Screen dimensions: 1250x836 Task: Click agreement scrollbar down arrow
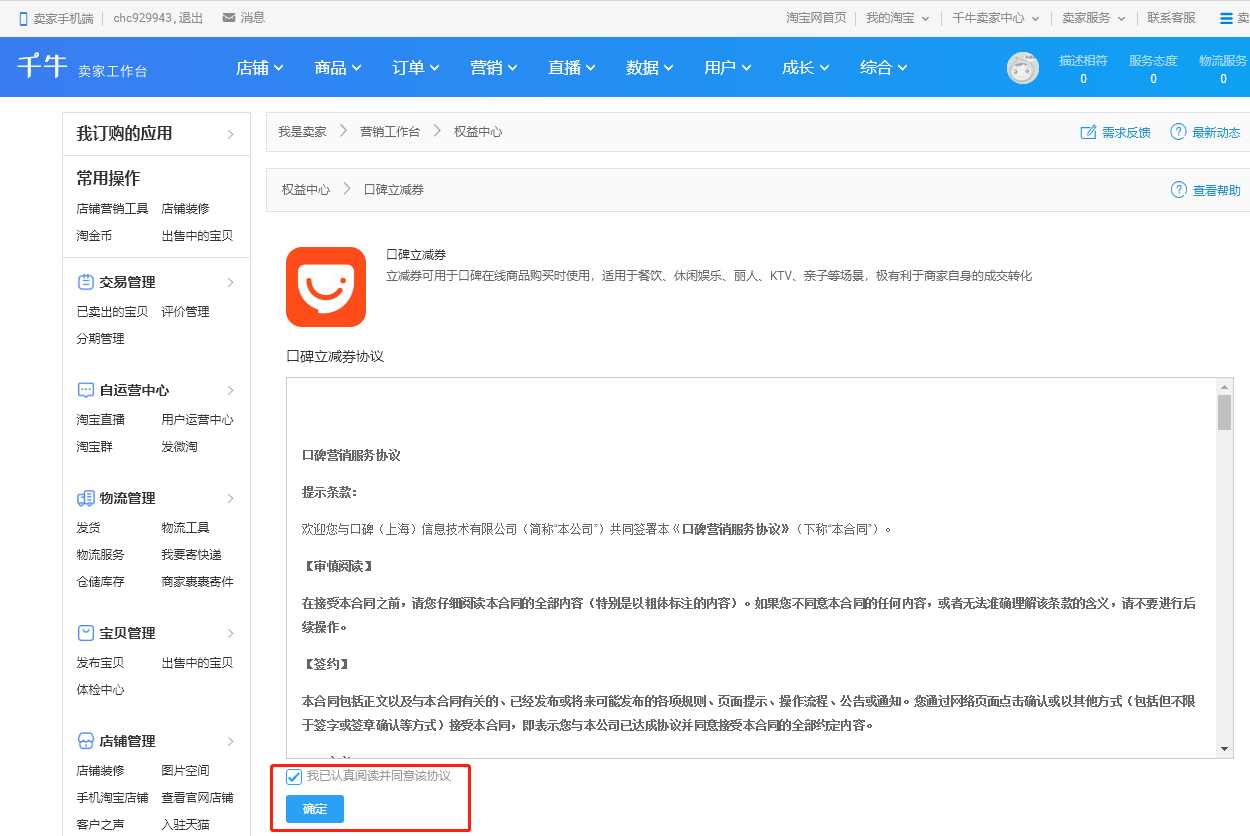coord(1224,749)
